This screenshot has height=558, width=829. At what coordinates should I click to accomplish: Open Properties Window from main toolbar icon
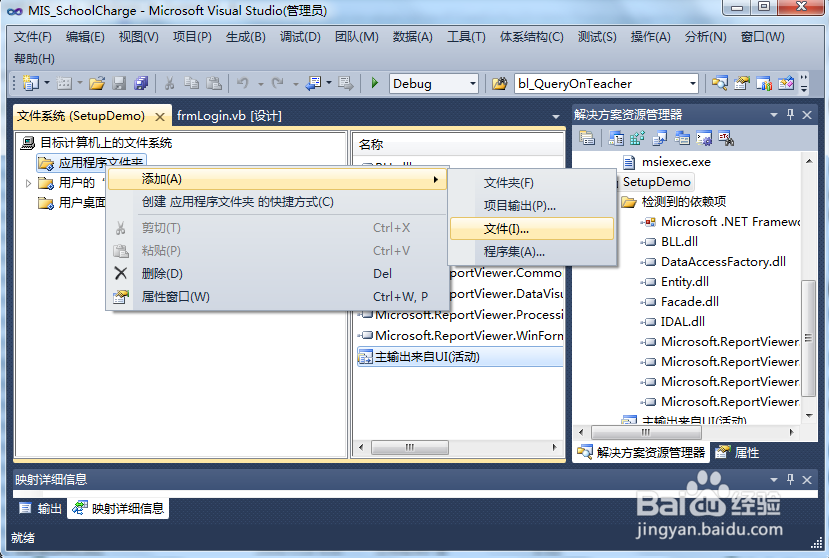[742, 83]
